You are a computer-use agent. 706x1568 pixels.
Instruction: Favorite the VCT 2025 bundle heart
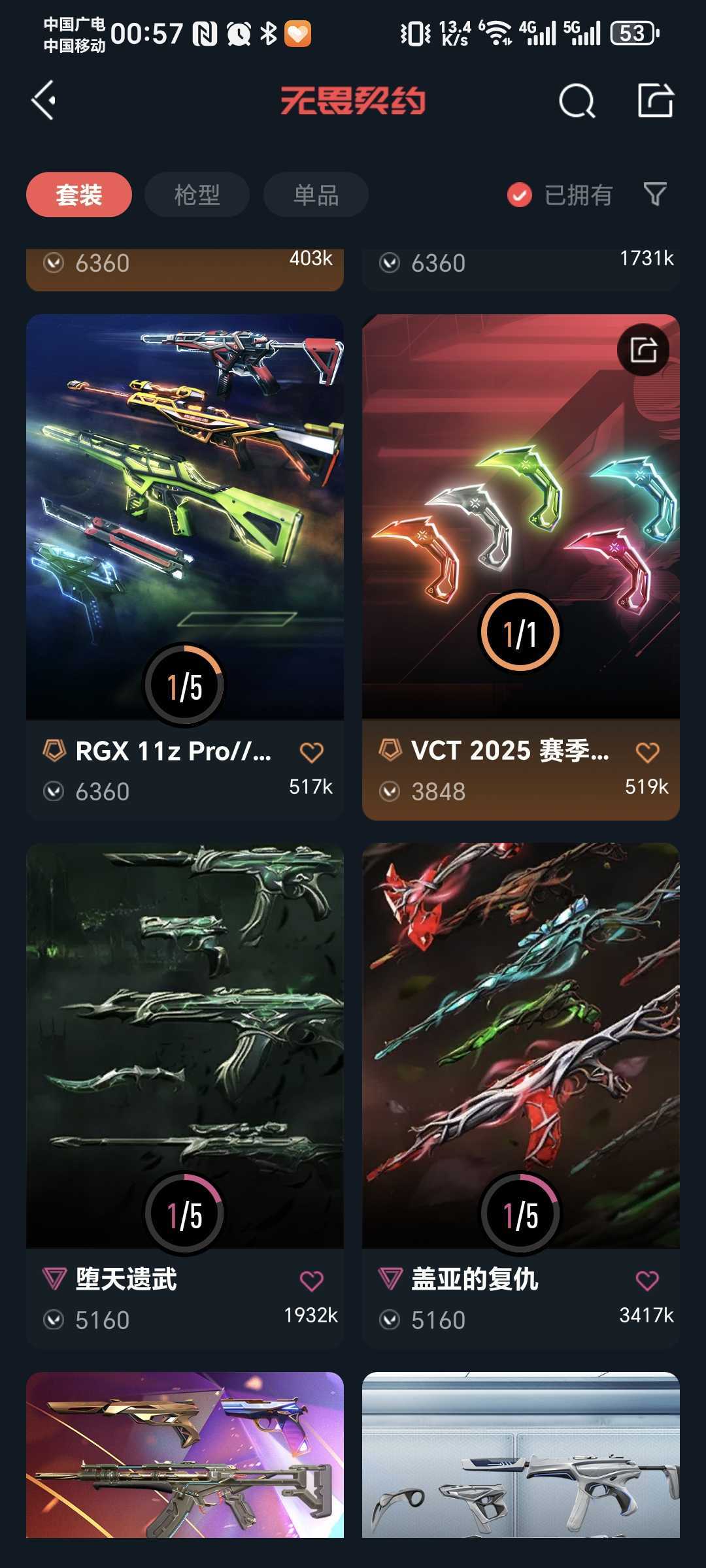(647, 753)
